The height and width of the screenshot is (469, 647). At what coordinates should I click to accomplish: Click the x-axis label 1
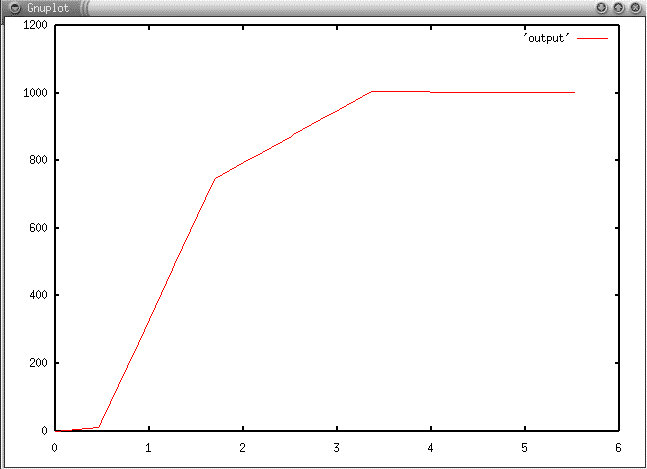149,448
